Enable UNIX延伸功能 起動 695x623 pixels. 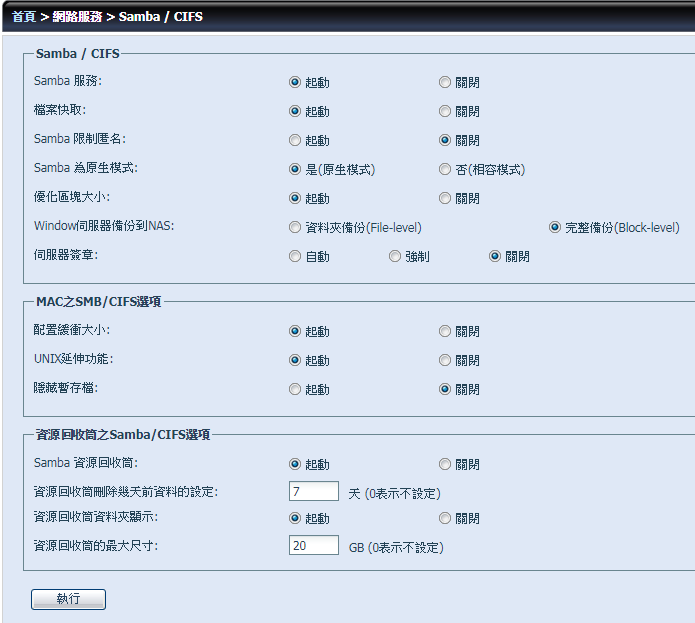295,360
